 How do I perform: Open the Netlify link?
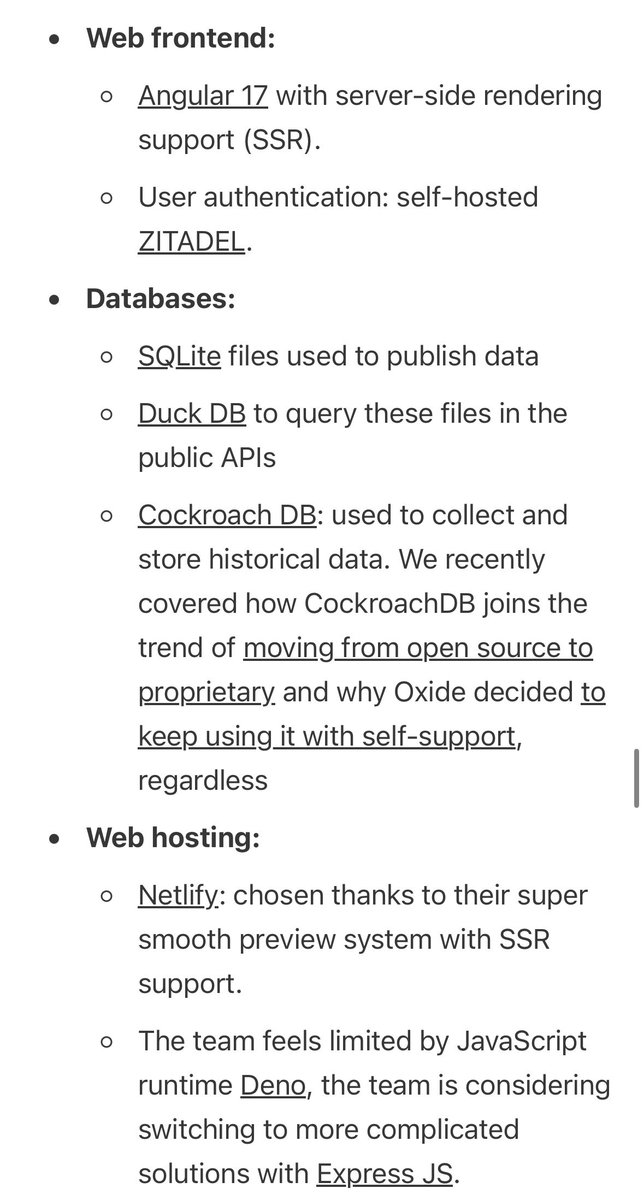pyautogui.click(x=179, y=894)
